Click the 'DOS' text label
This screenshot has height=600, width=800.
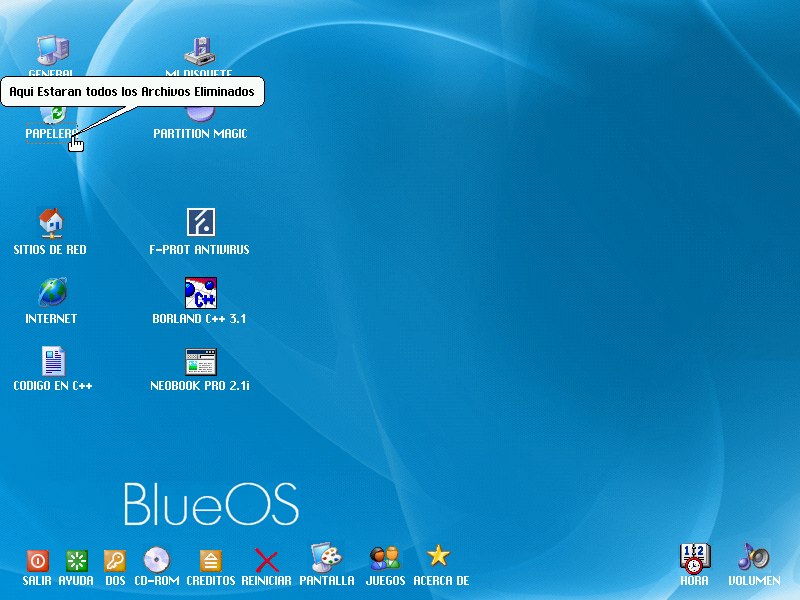115,581
